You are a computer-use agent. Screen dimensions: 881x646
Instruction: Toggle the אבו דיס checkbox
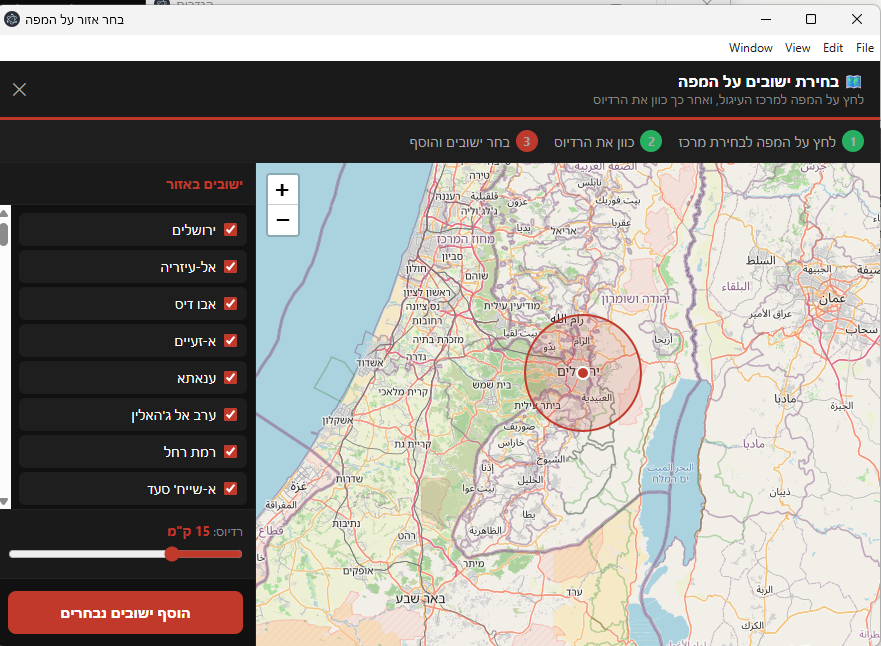click(230, 303)
